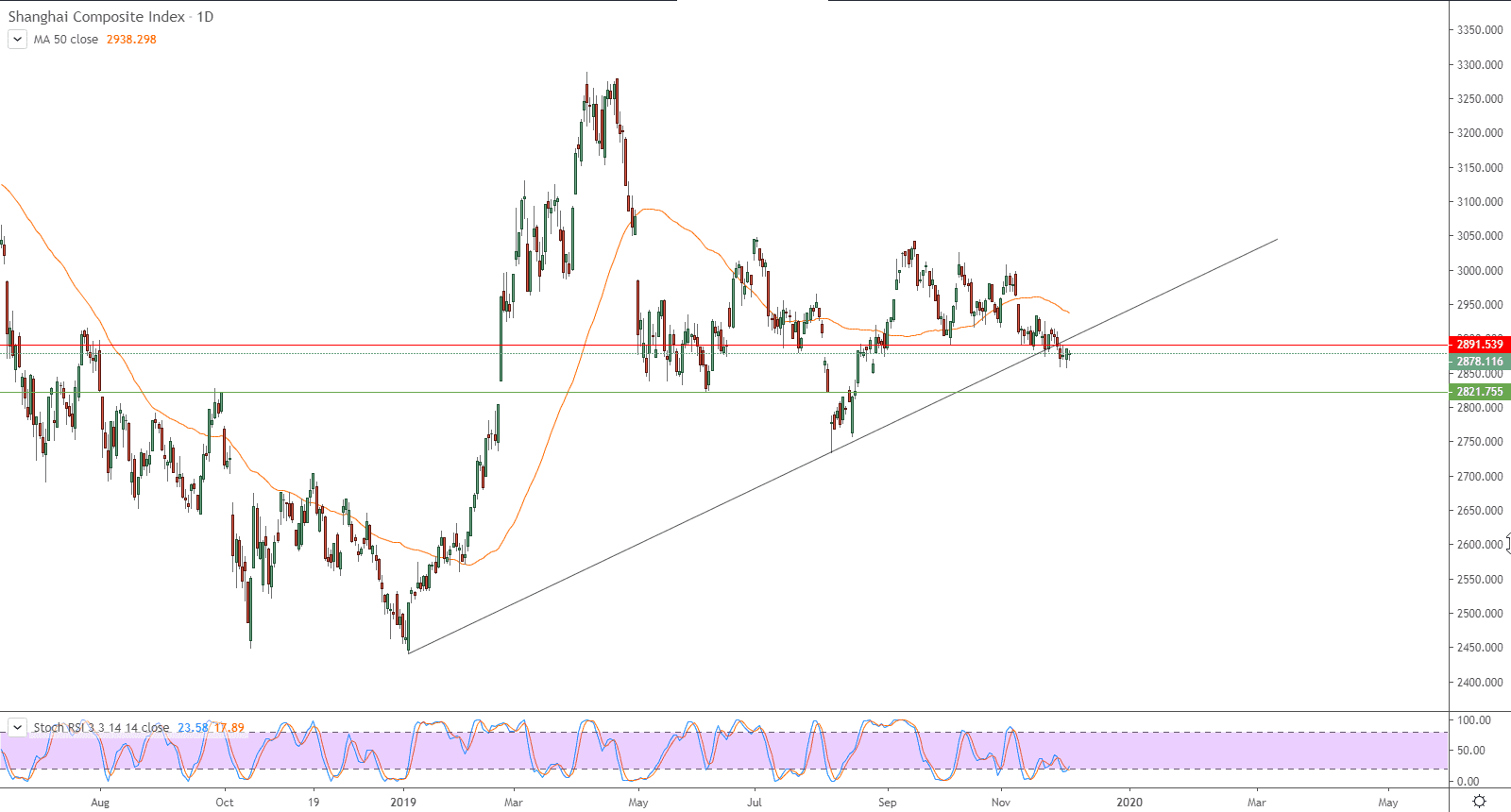Click the 3300.000 price axis tick
Viewport: 1511px width, 812px height.
(x=1480, y=65)
